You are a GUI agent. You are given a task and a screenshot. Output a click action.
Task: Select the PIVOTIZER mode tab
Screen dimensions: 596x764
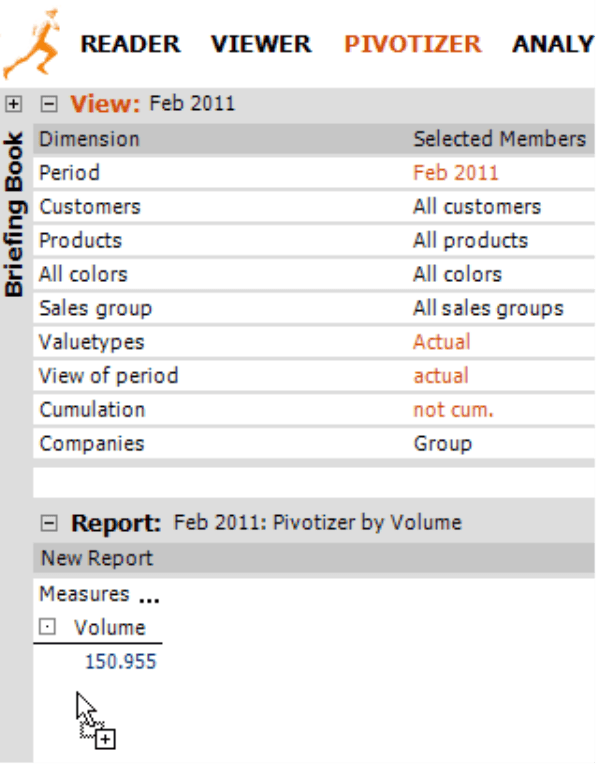[413, 44]
